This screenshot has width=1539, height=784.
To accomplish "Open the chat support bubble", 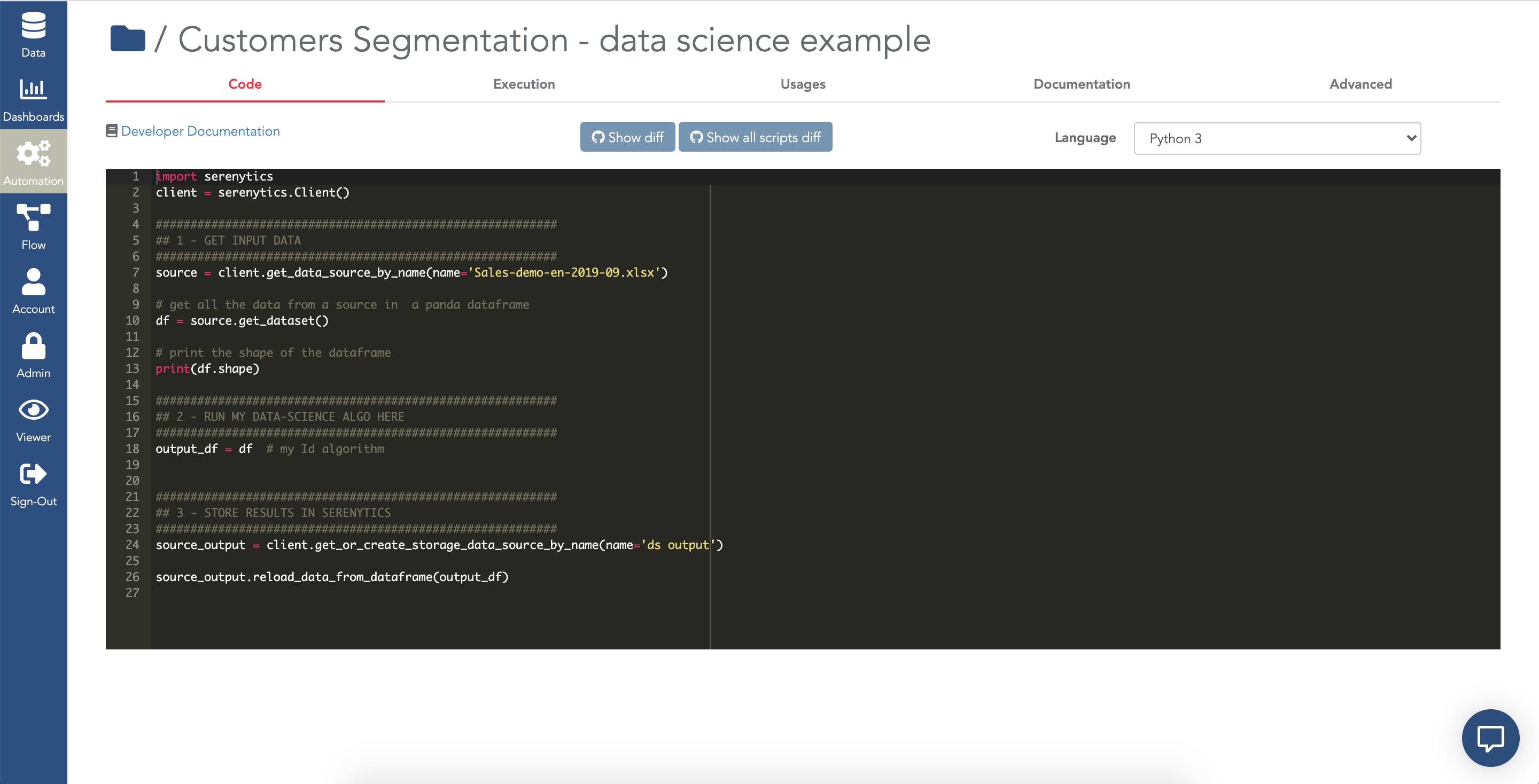I will click(1490, 738).
